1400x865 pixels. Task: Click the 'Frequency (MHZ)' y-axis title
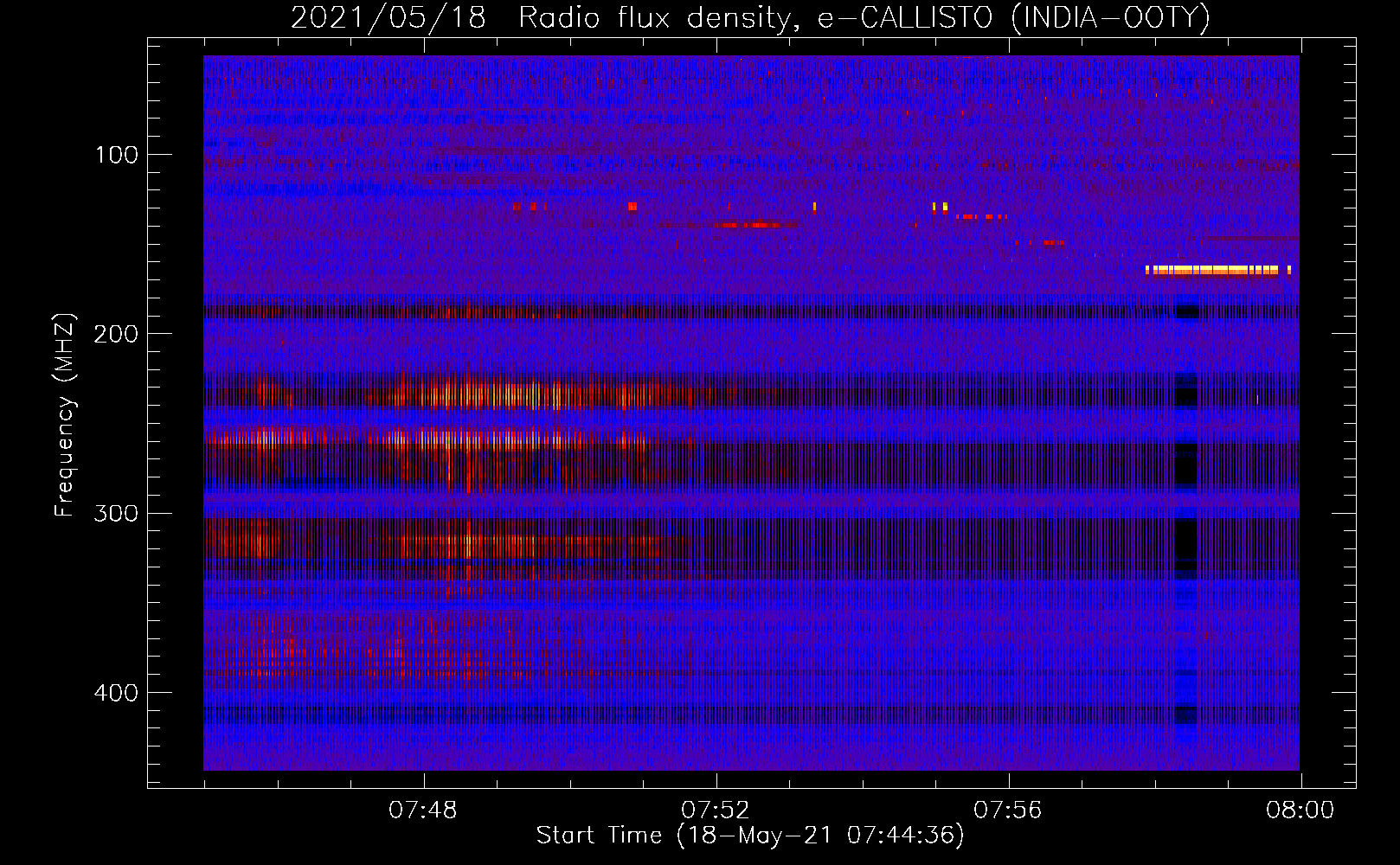pyautogui.click(x=65, y=414)
